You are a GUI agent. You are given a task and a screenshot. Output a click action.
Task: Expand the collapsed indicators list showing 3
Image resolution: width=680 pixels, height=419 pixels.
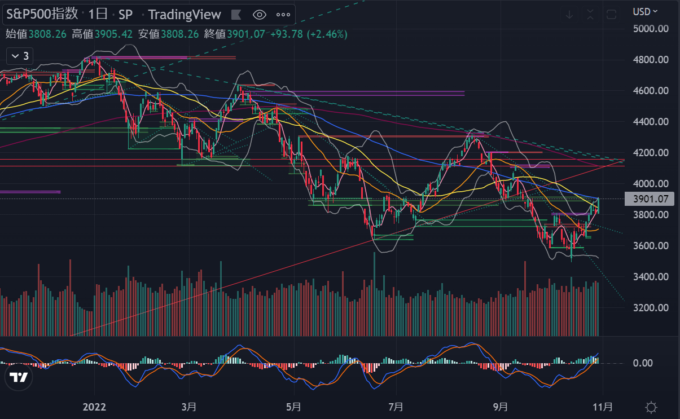21,56
